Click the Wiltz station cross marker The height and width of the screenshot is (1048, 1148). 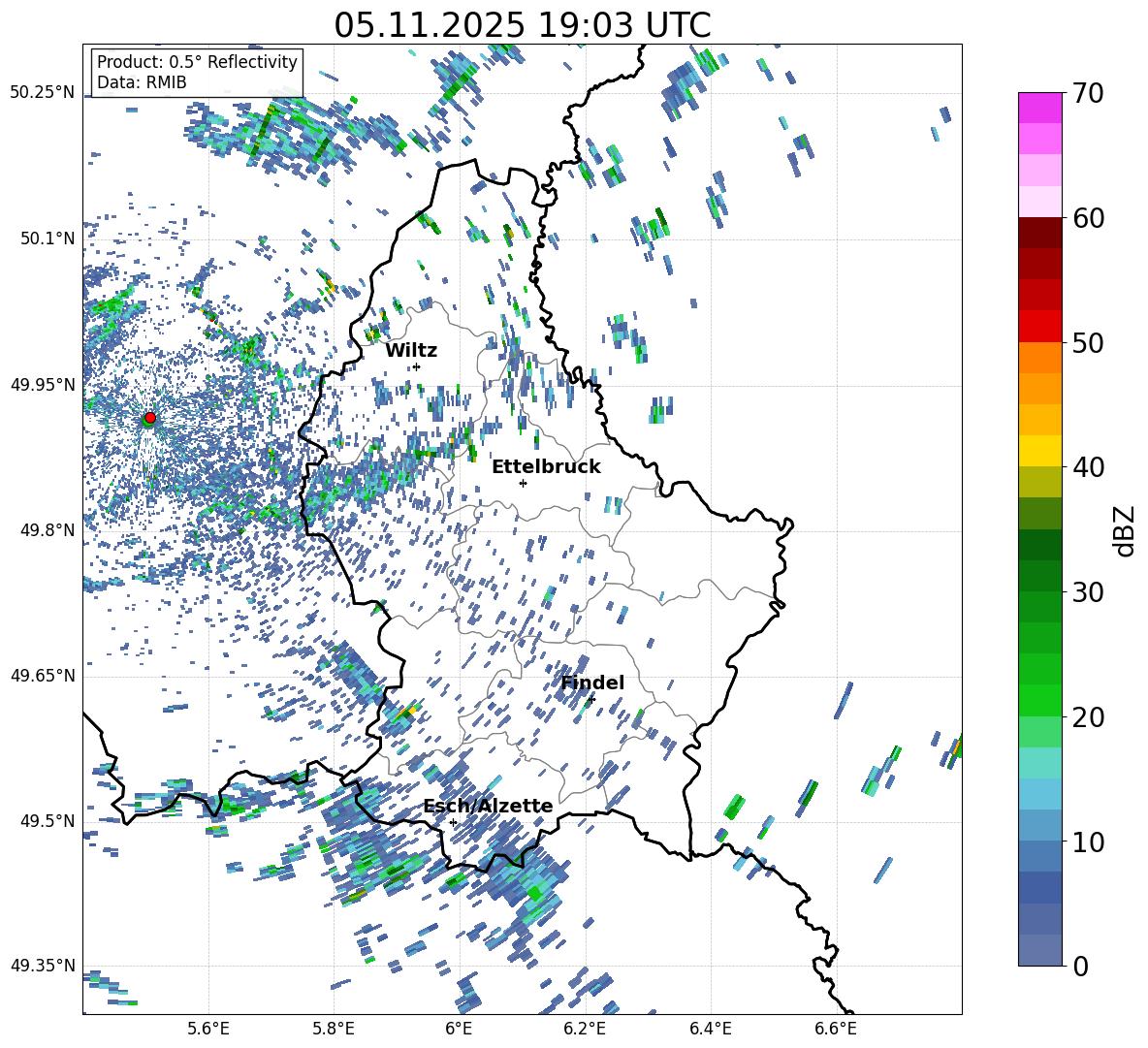(x=416, y=366)
